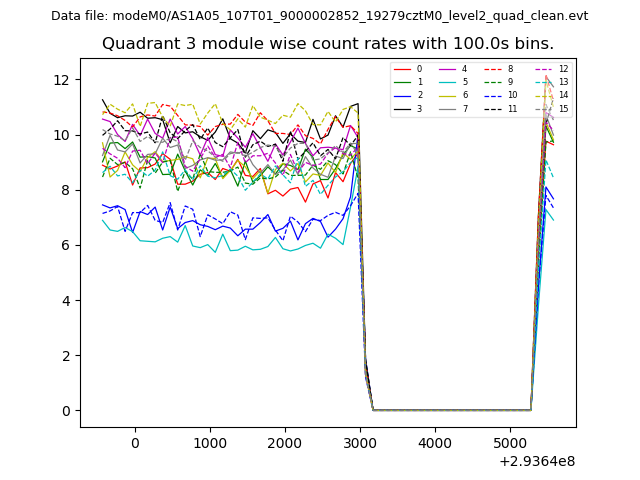Click the y-axis tick label 12

click(x=63, y=80)
